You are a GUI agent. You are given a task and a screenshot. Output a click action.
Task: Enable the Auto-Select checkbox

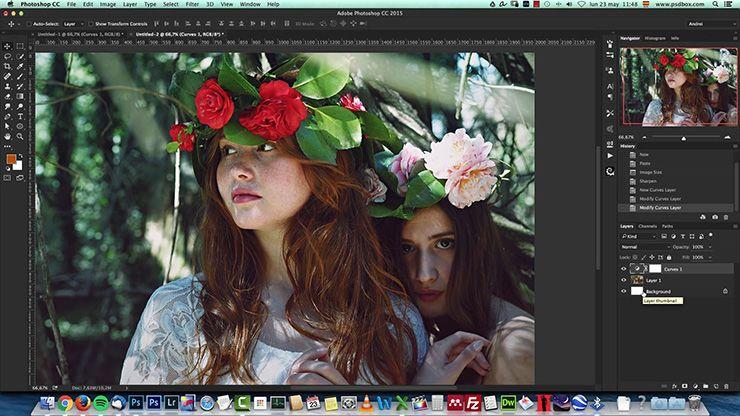(x=29, y=24)
